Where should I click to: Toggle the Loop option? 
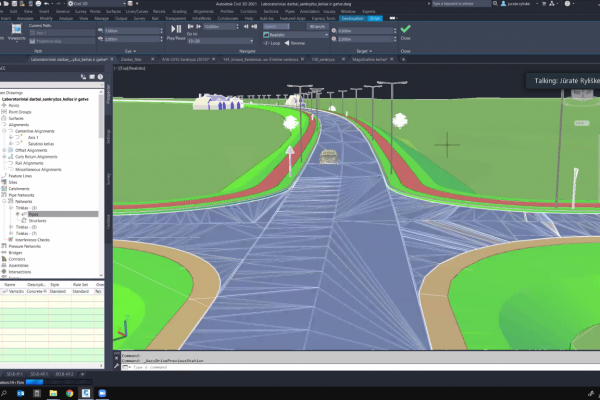tap(272, 43)
